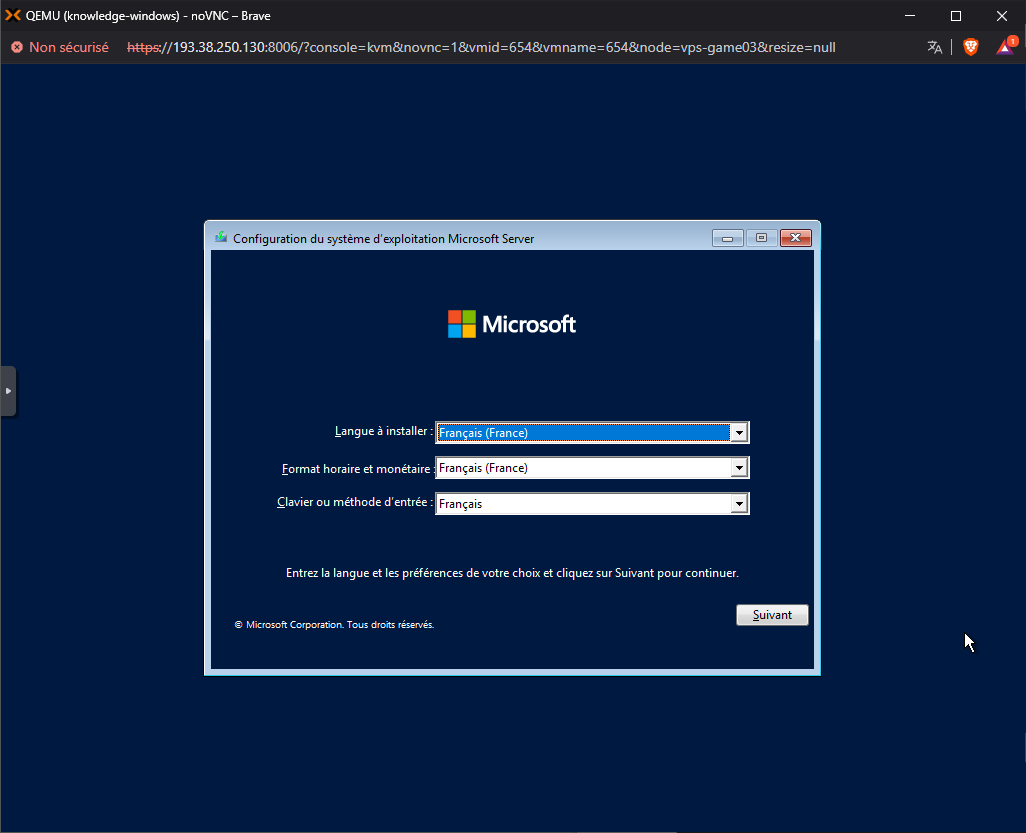This screenshot has width=1026, height=833.
Task: Click the 'Entrez la langue et les préférences' instruction text
Action: point(512,573)
